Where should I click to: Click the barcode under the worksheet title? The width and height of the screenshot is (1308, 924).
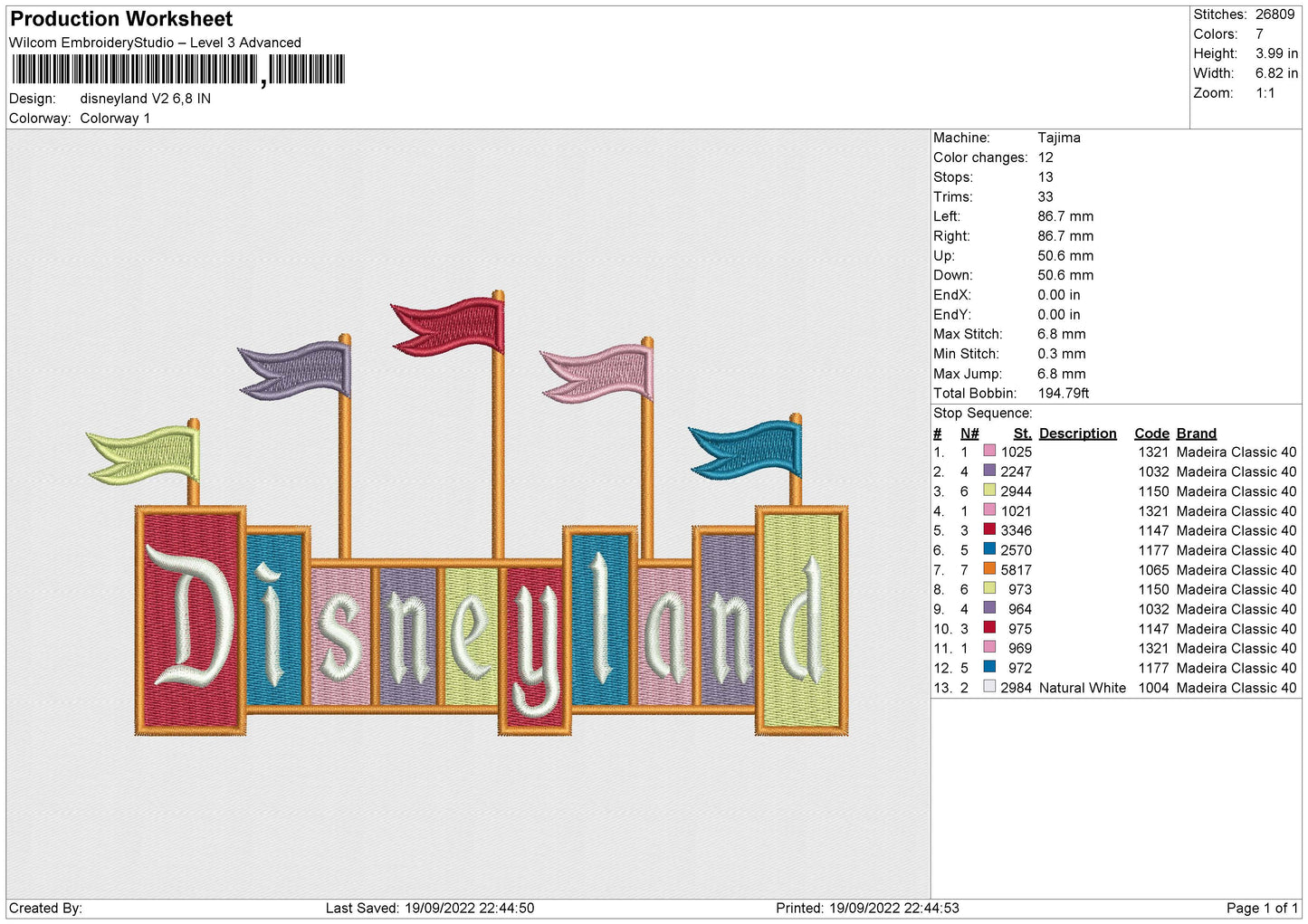tap(178, 70)
